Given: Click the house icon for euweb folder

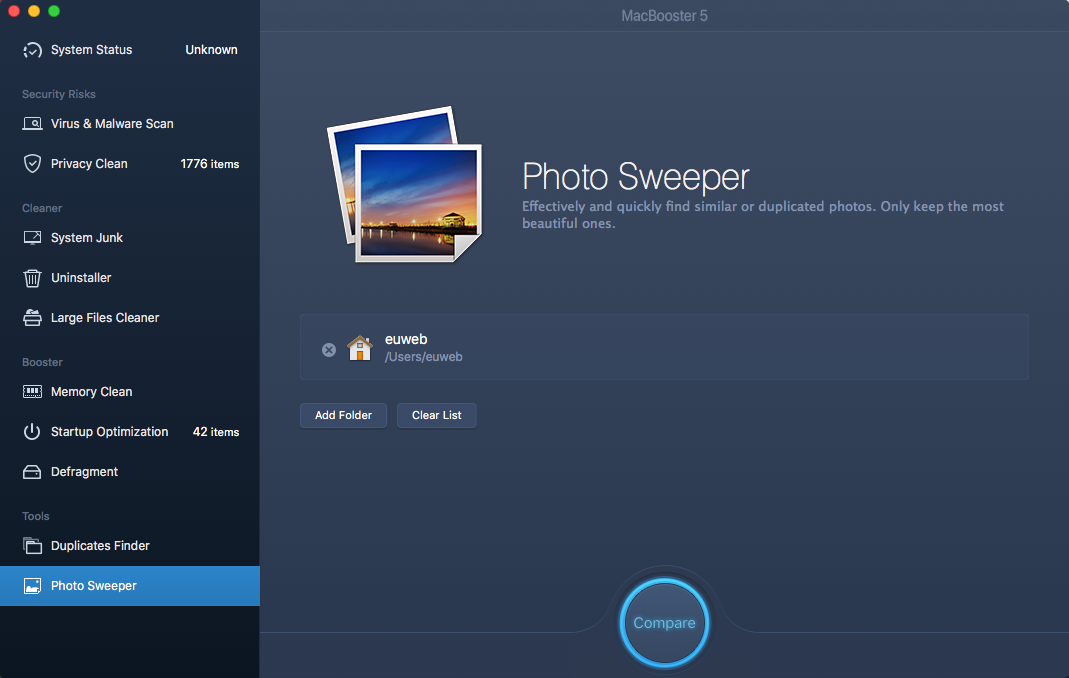Looking at the screenshot, I should [360, 348].
